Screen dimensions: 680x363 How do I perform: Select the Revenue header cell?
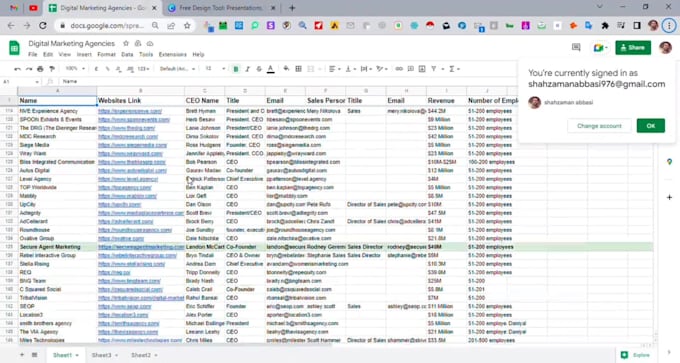[x=446, y=101]
